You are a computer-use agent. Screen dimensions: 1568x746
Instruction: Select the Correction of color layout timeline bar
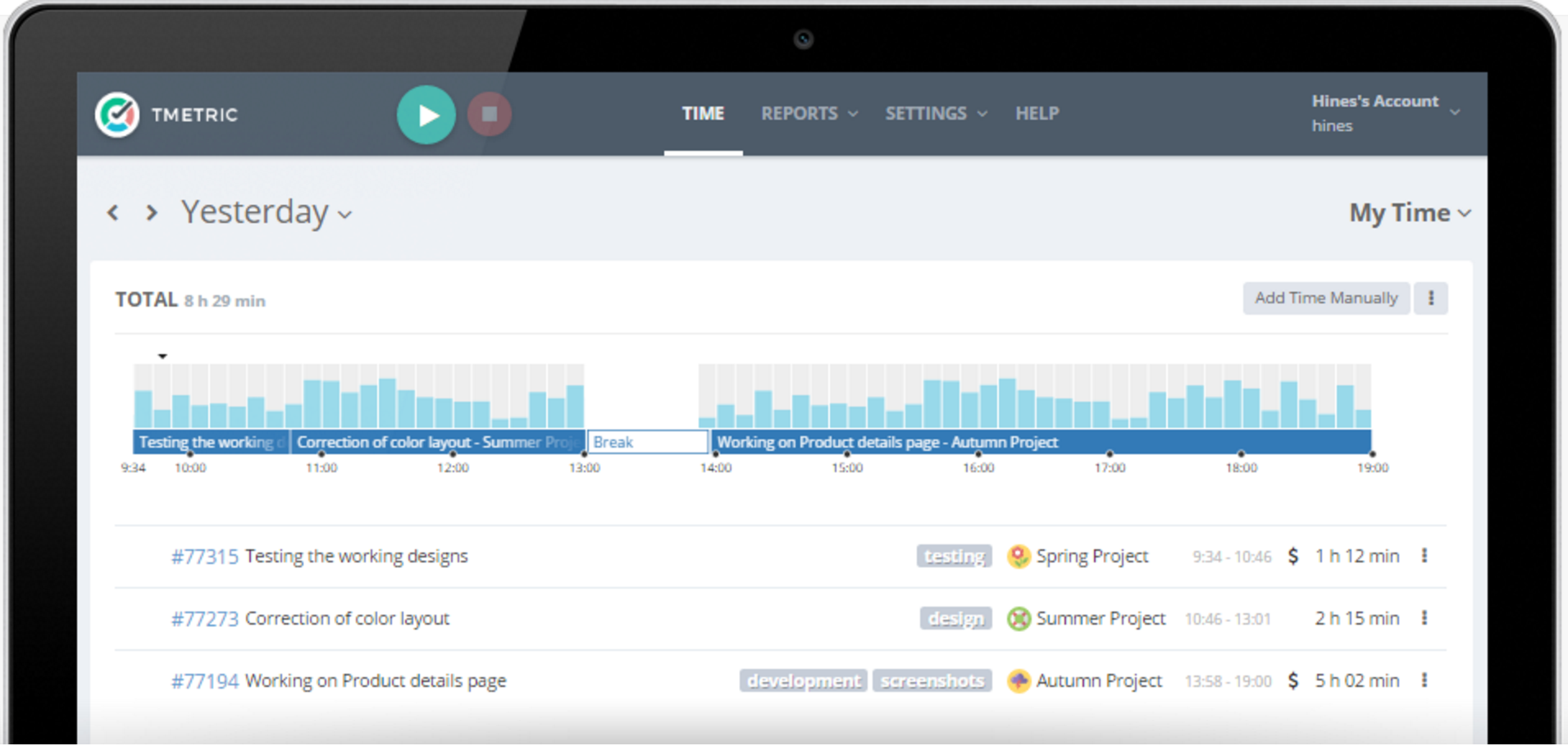[438, 442]
